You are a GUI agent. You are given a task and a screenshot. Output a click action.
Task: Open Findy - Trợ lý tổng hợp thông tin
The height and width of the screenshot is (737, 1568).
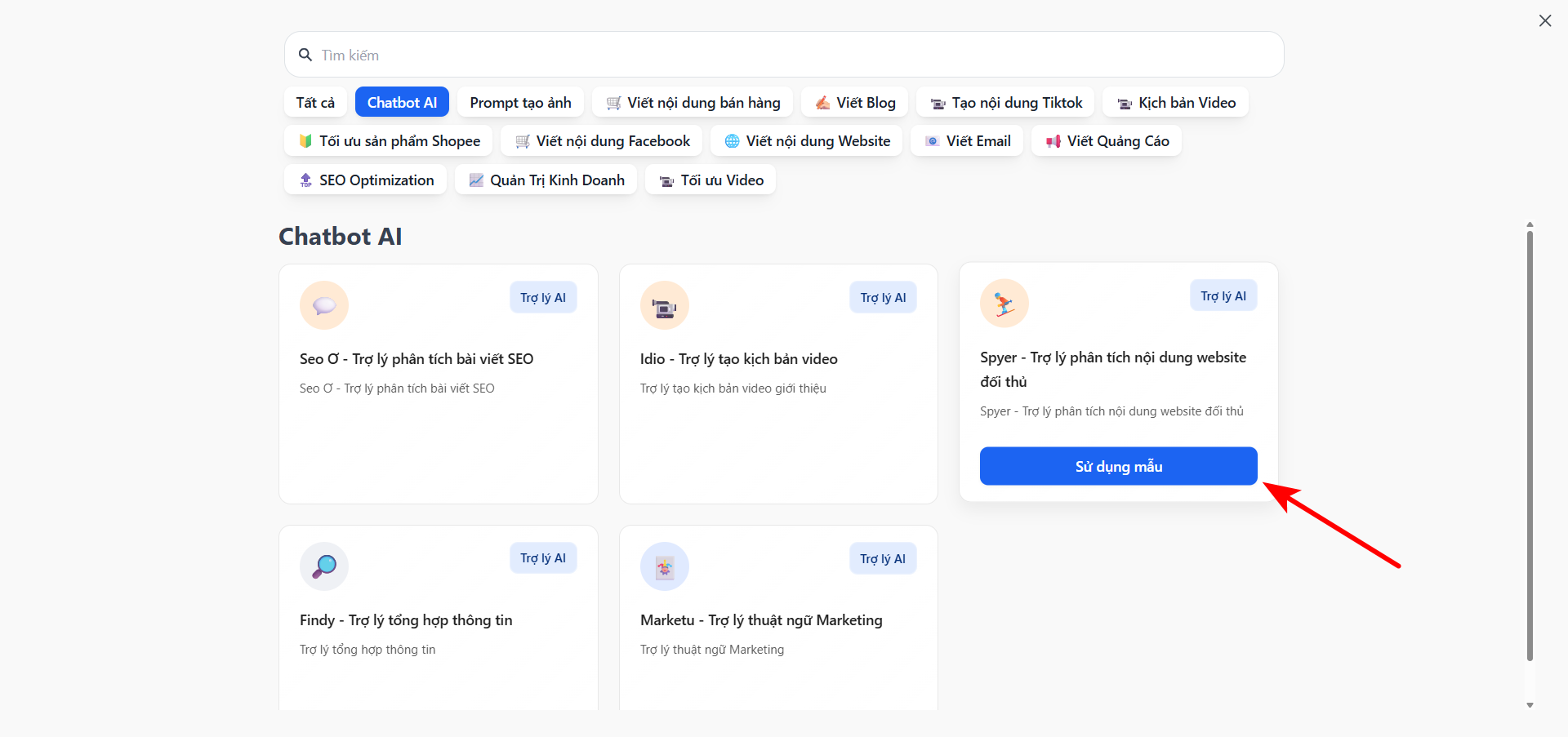406,620
